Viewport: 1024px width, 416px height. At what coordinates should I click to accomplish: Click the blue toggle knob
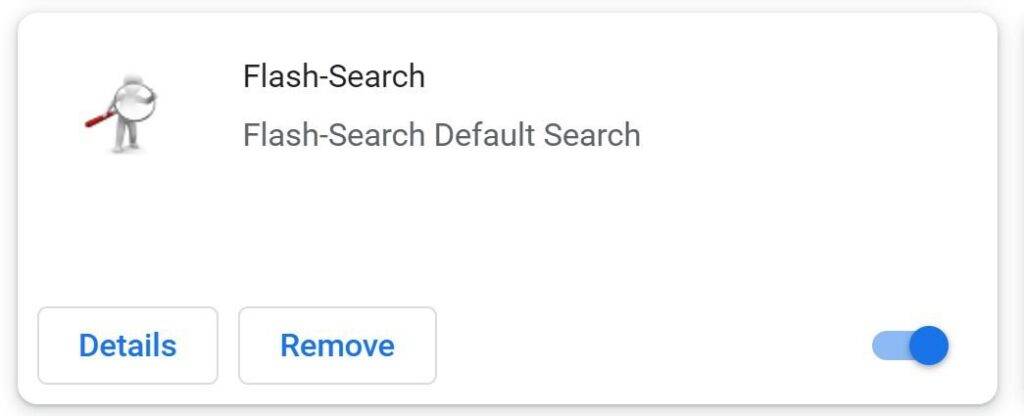[x=930, y=346]
